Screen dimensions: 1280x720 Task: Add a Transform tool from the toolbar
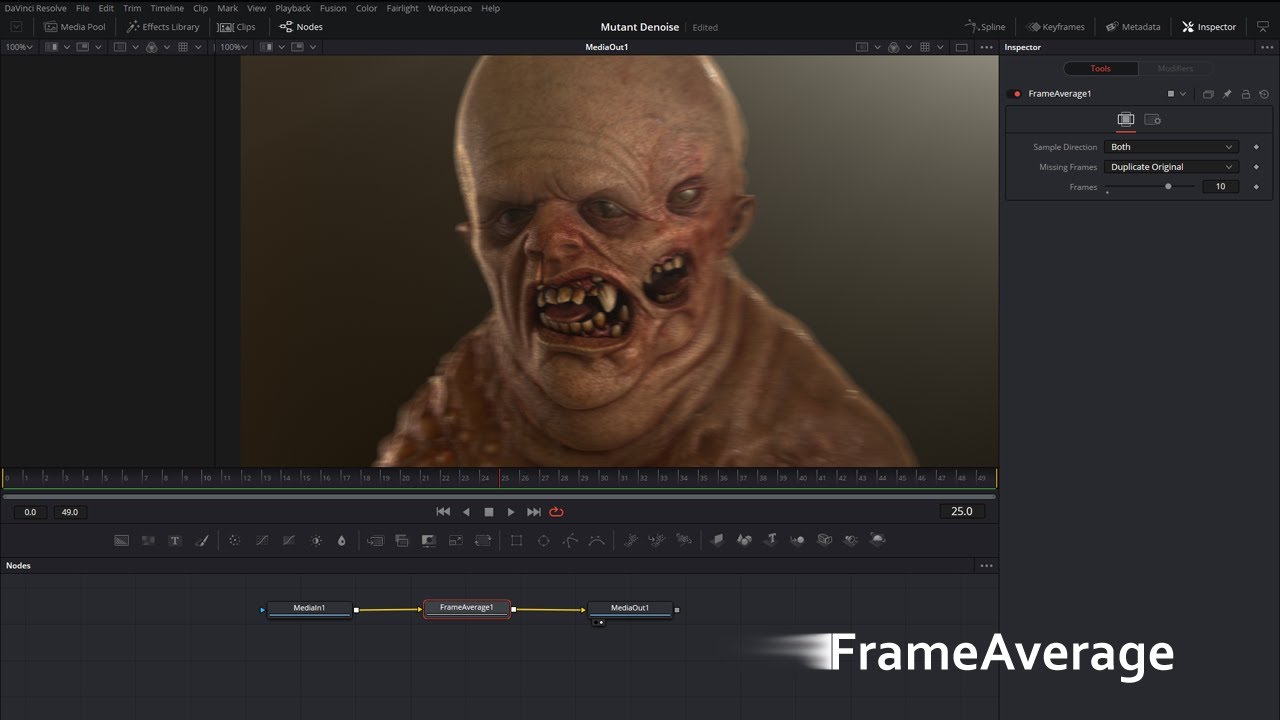tap(483, 540)
